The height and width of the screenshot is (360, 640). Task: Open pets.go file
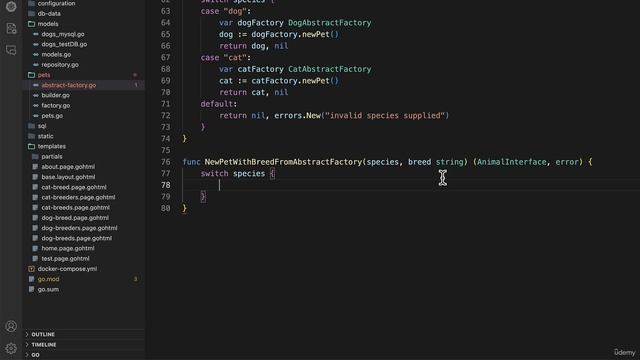pos(52,116)
